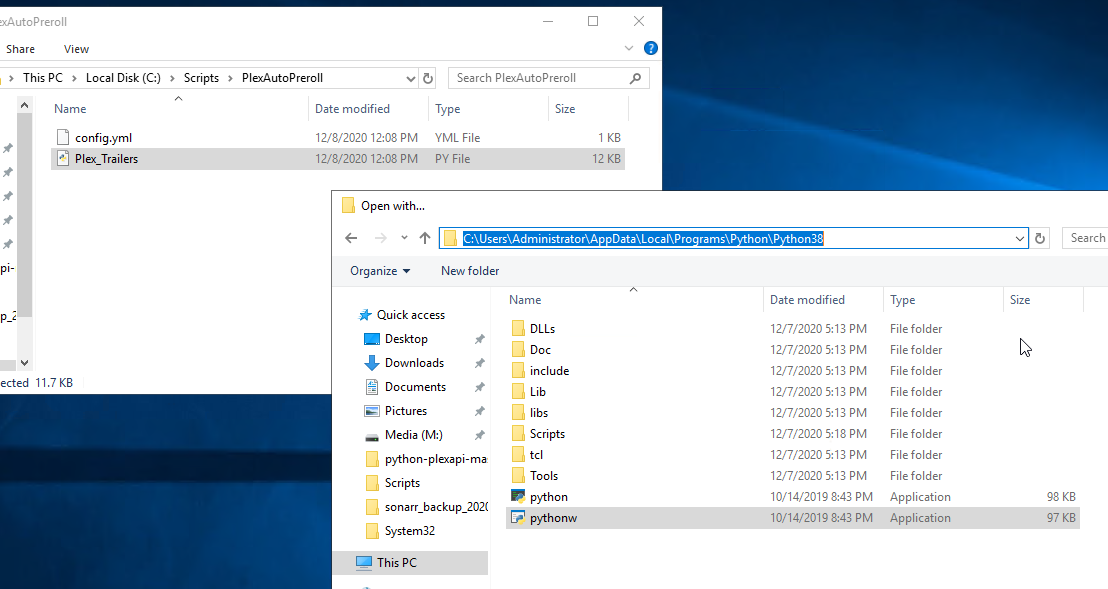Select the libs folder row
Image resolution: width=1108 pixels, height=589 pixels.
click(x=793, y=412)
